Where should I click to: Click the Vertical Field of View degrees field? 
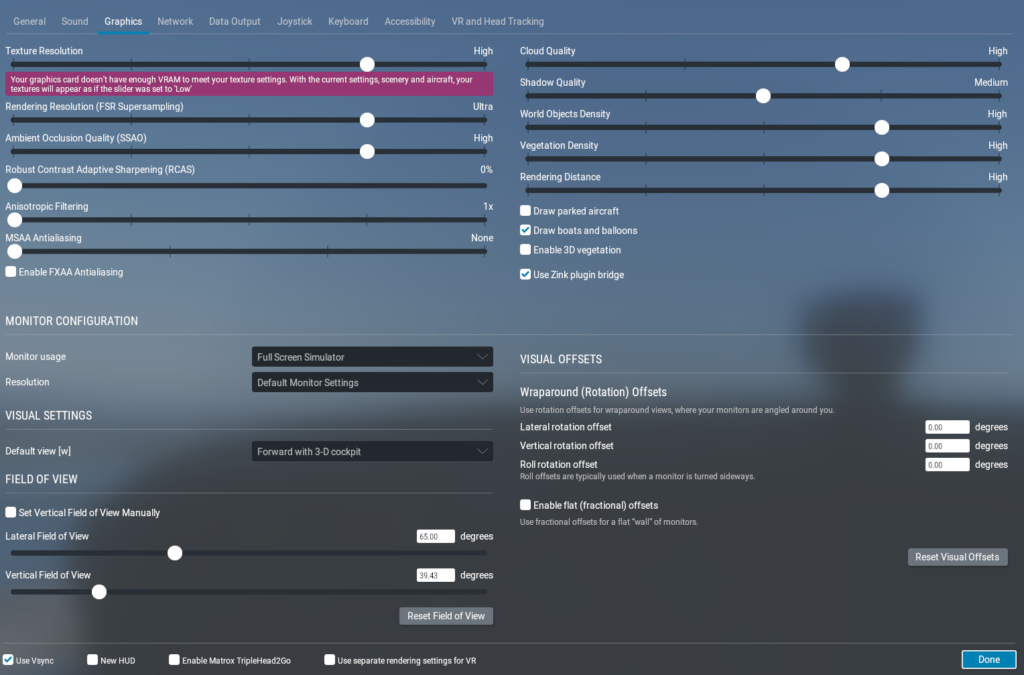pos(436,575)
